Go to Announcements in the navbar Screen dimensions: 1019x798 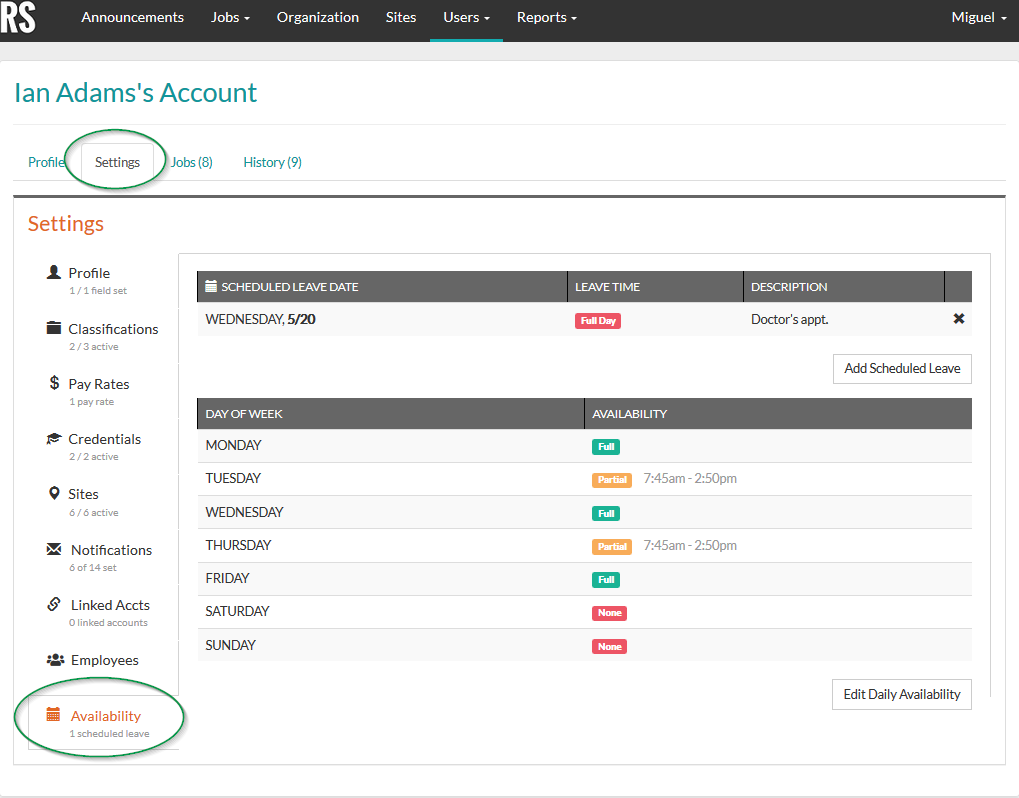coord(133,18)
